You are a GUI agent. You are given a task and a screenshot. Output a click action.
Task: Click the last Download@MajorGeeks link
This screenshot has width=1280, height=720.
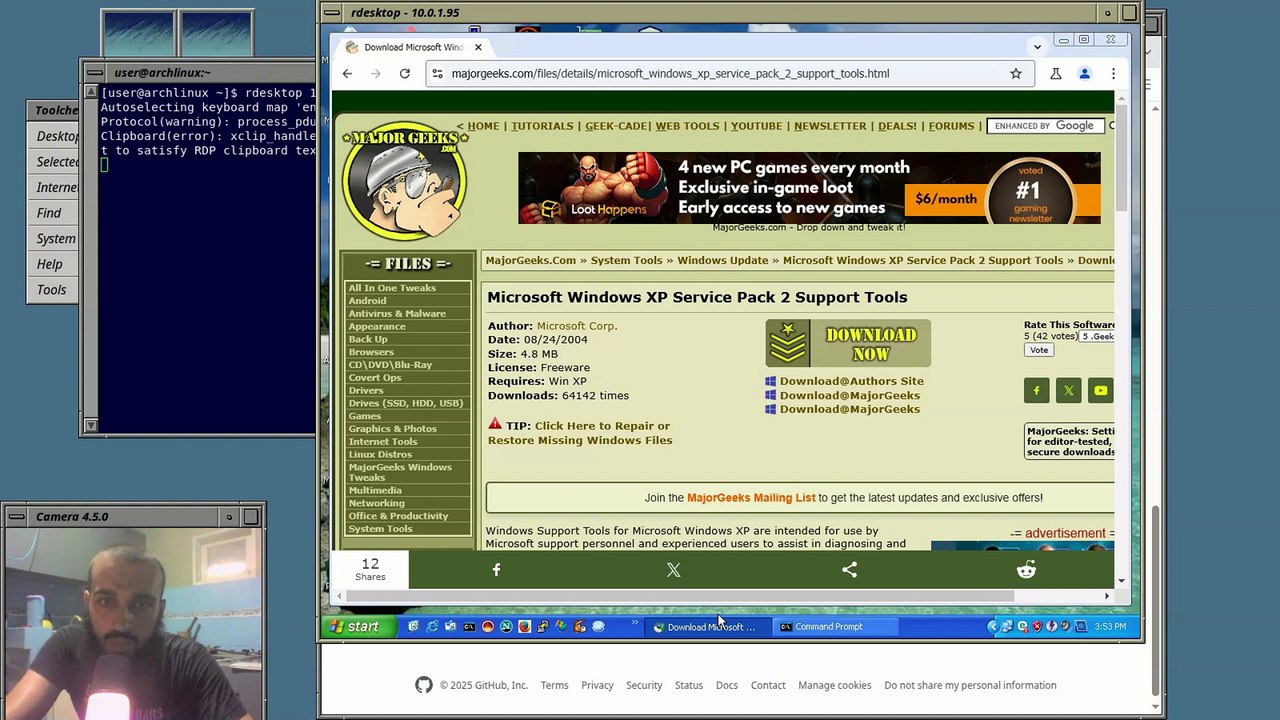850,409
